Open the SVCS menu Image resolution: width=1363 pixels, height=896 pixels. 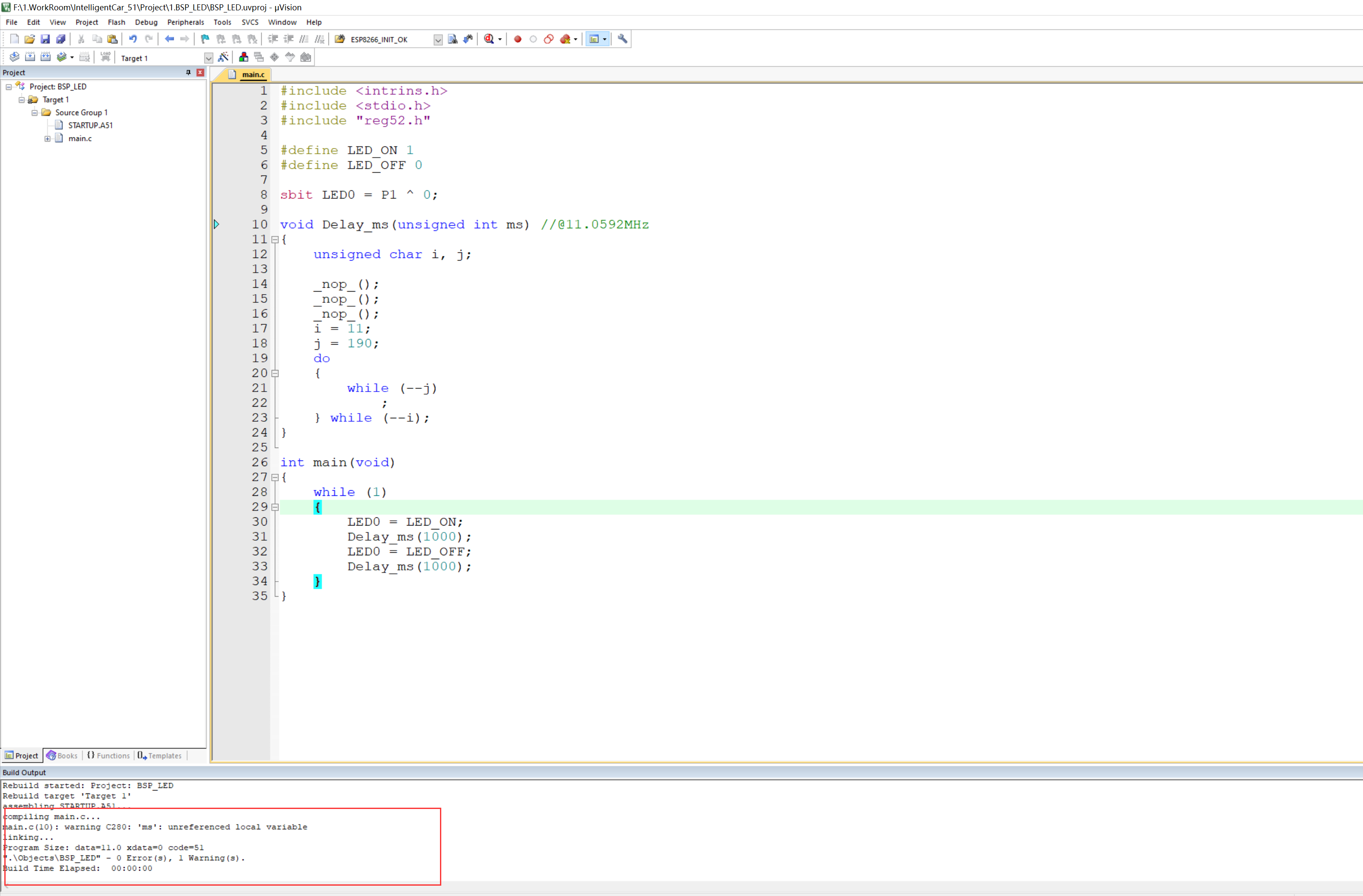pyautogui.click(x=250, y=22)
